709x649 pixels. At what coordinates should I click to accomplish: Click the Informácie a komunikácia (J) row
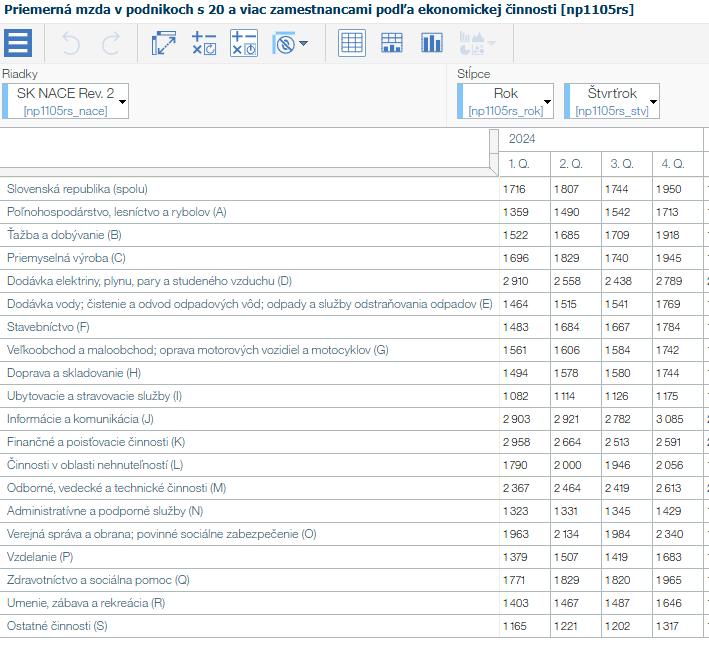(80, 419)
